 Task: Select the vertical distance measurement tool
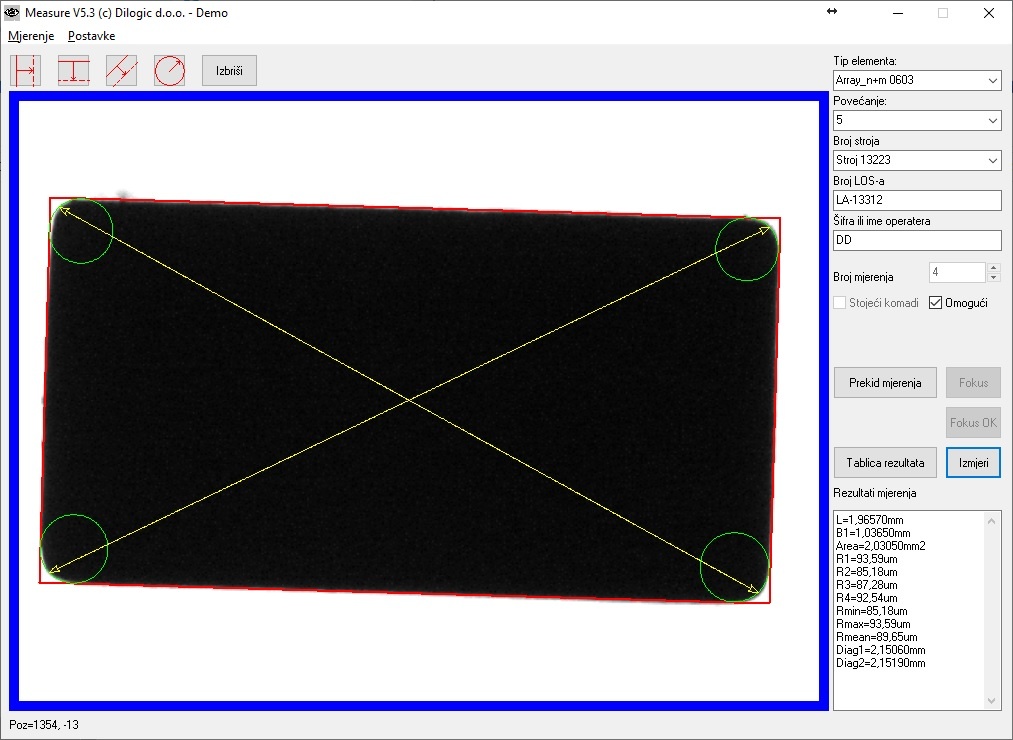[x=74, y=70]
